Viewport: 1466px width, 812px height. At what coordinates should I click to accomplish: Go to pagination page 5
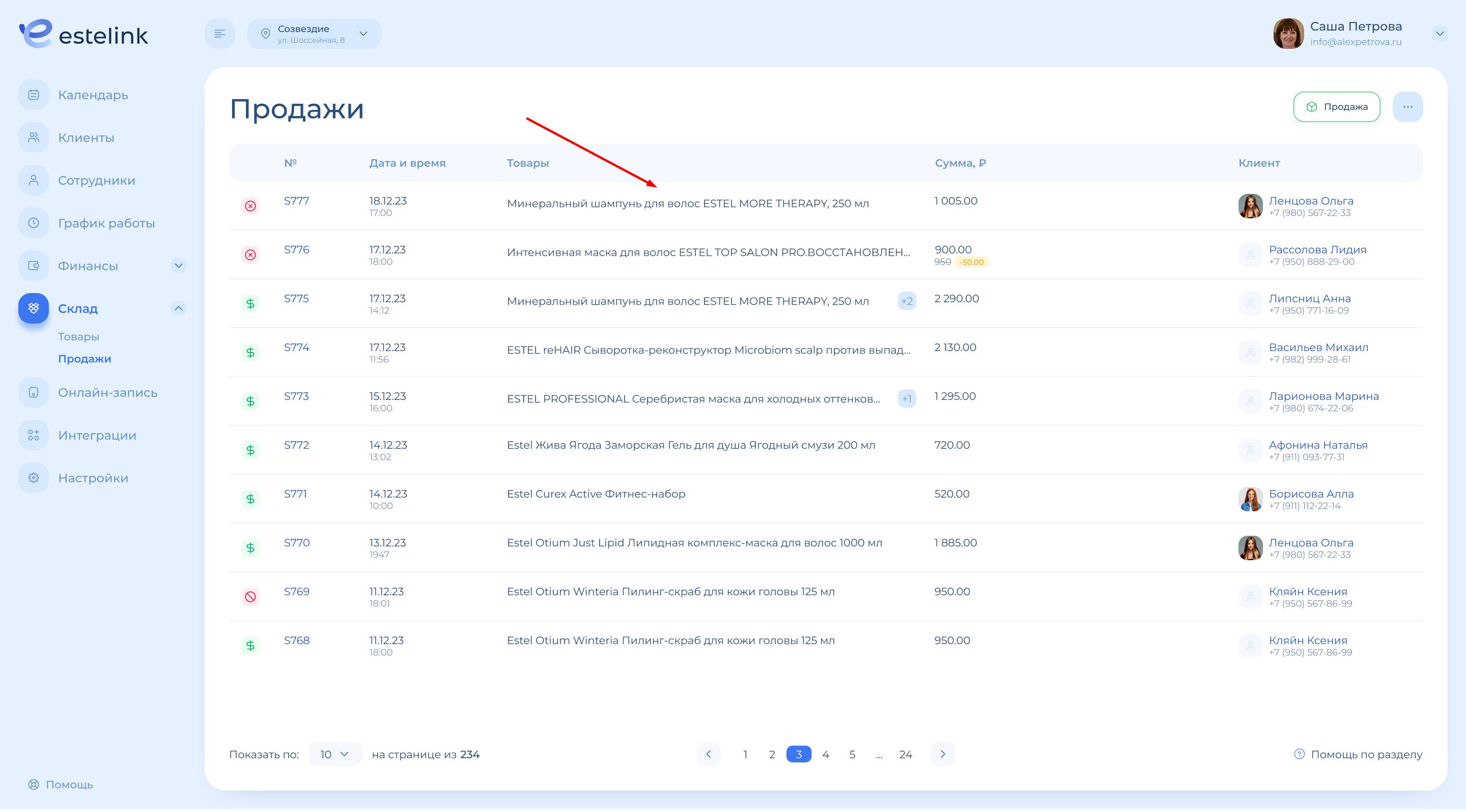click(x=853, y=755)
